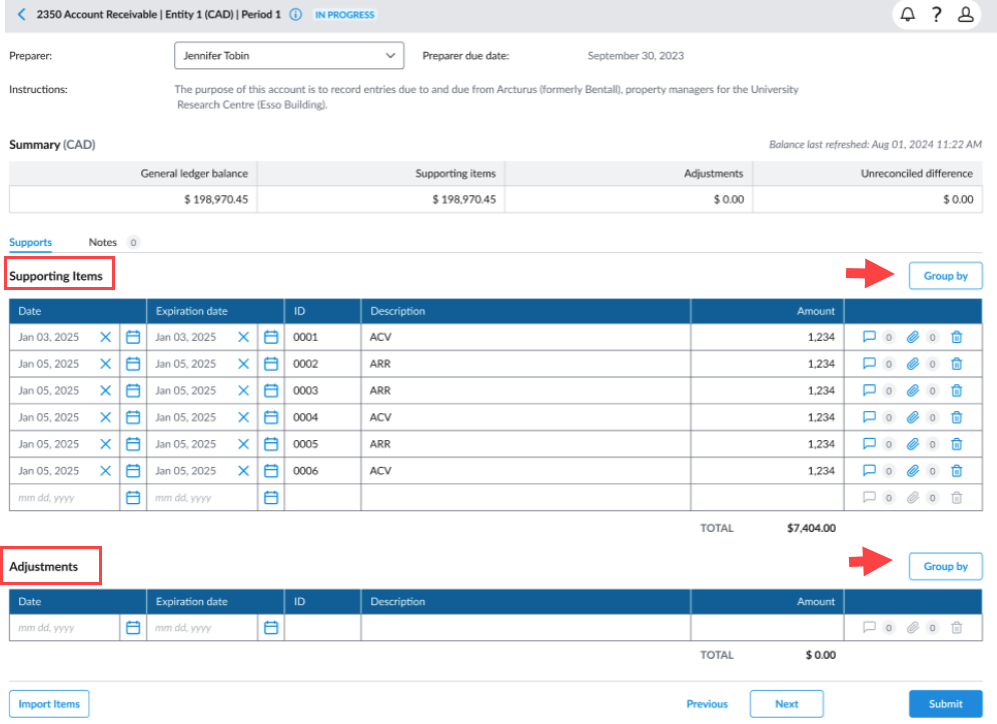
Task: Expand the Preparer dropdown for Jennifer Tobin
Action: click(x=390, y=56)
